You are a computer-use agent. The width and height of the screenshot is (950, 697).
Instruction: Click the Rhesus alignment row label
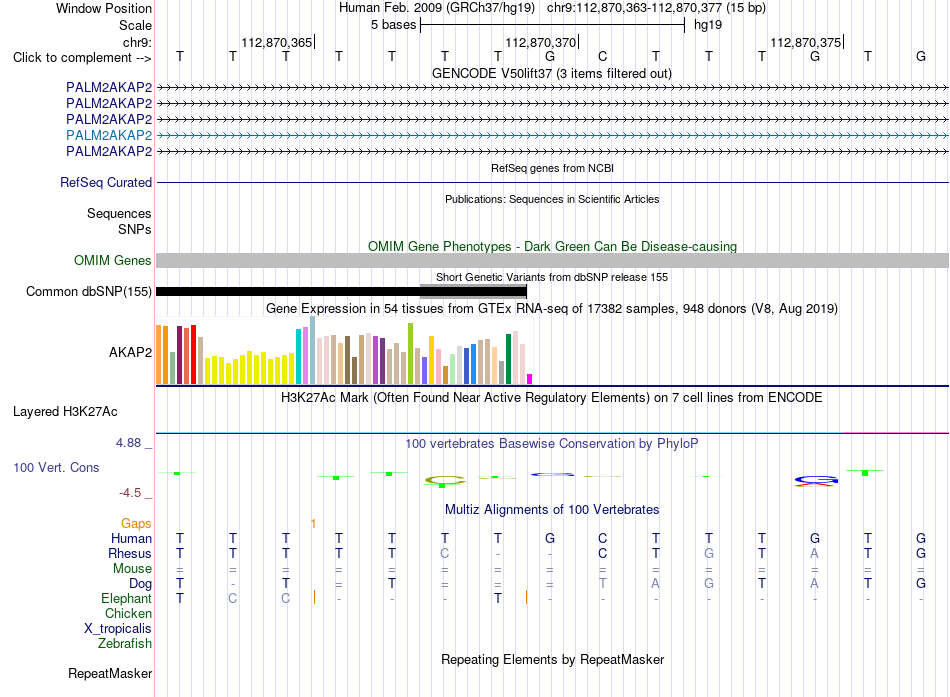[x=130, y=553]
